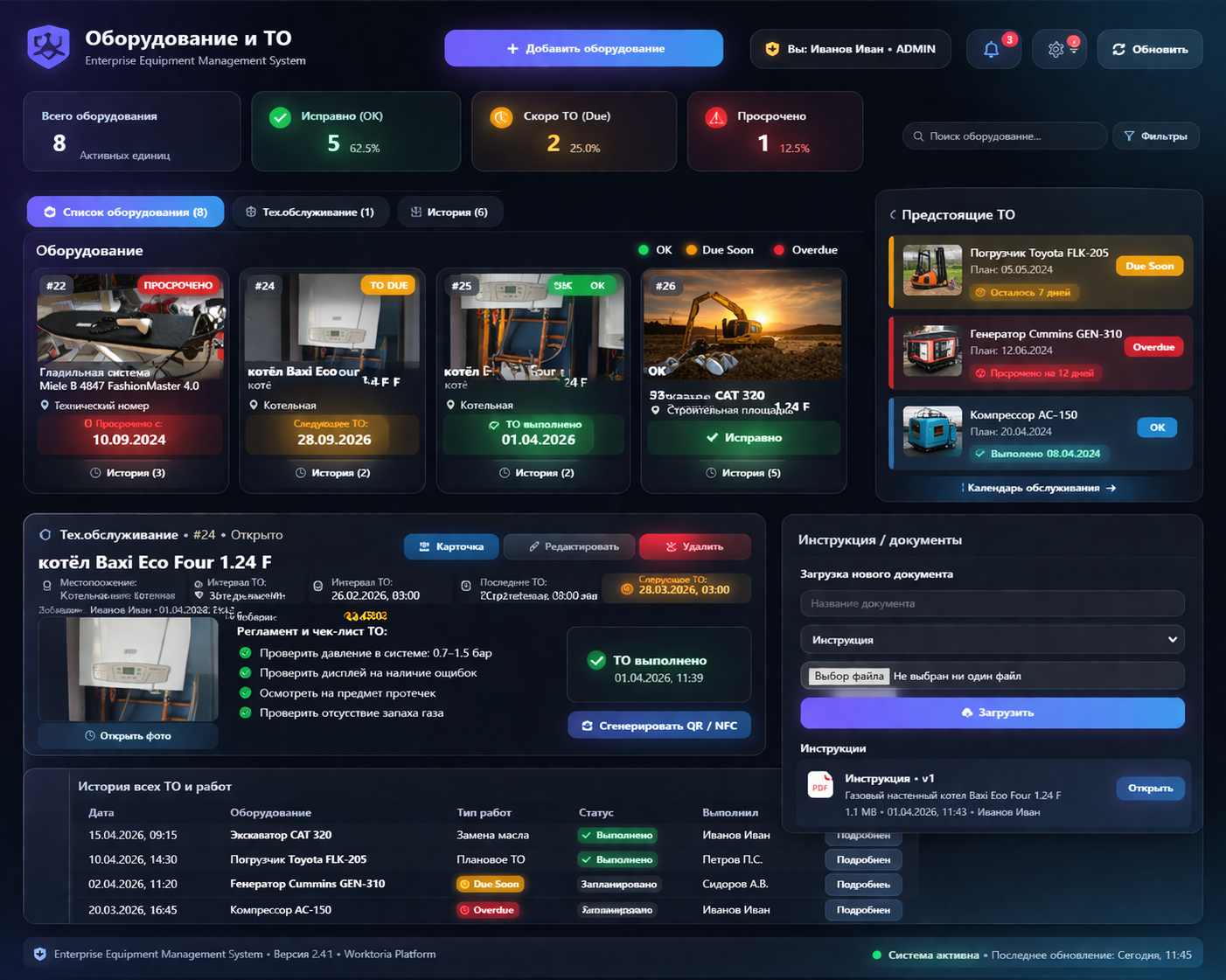The height and width of the screenshot is (980, 1226).
Task: Open the Фильтры filter menu
Action: coord(1156,136)
